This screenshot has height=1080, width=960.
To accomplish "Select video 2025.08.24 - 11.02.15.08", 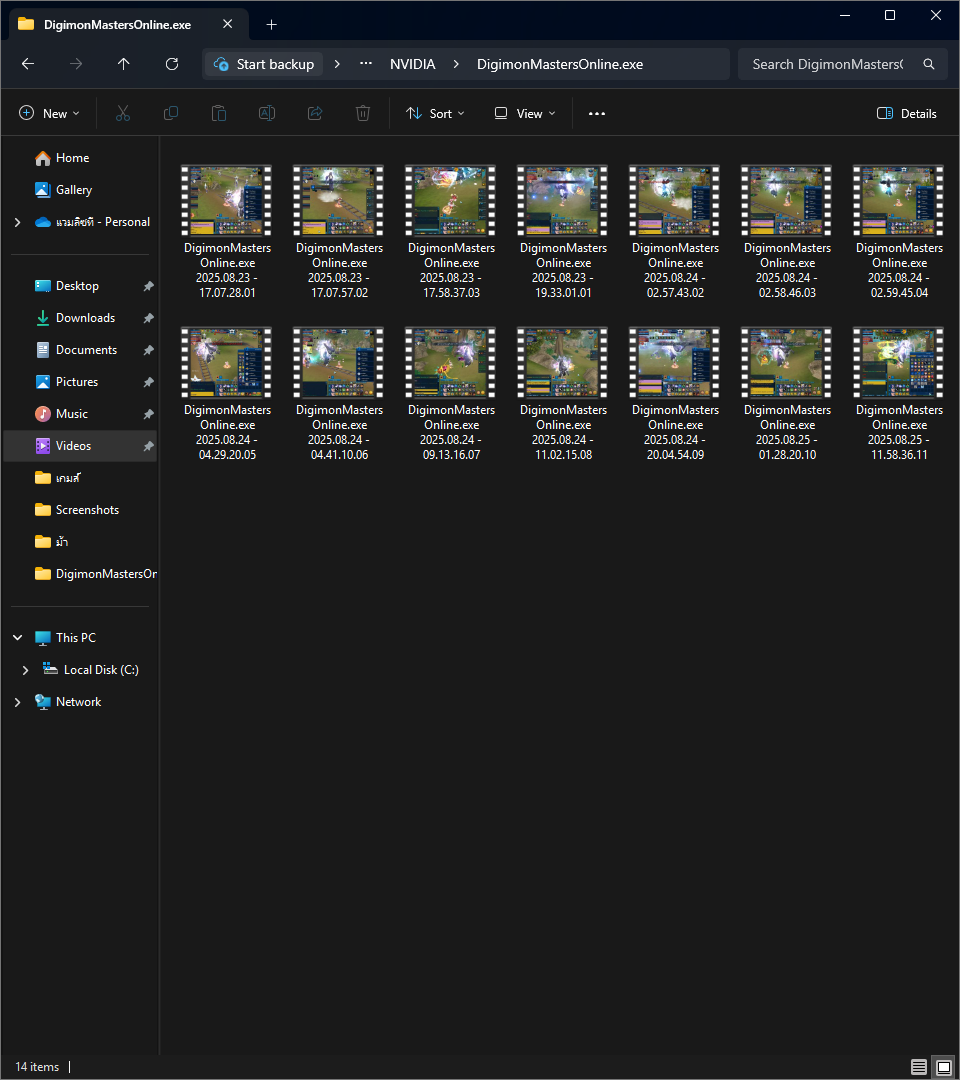I will pyautogui.click(x=563, y=393).
